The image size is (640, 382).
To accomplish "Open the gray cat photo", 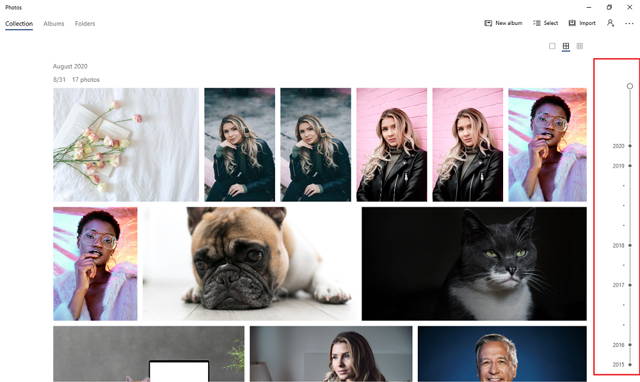I will pyautogui.click(x=474, y=264).
